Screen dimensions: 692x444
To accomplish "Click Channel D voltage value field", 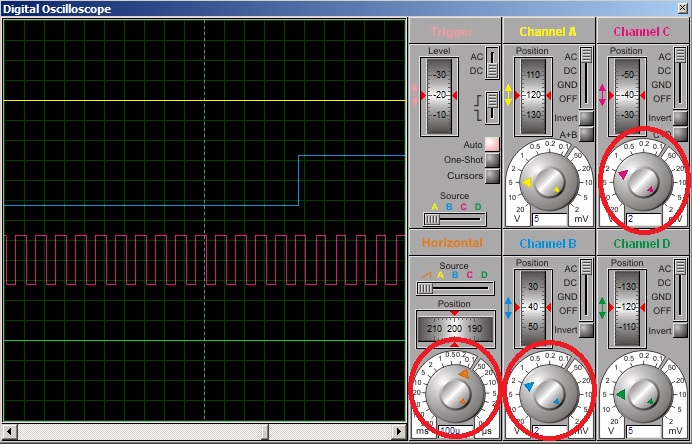I will (x=643, y=431).
